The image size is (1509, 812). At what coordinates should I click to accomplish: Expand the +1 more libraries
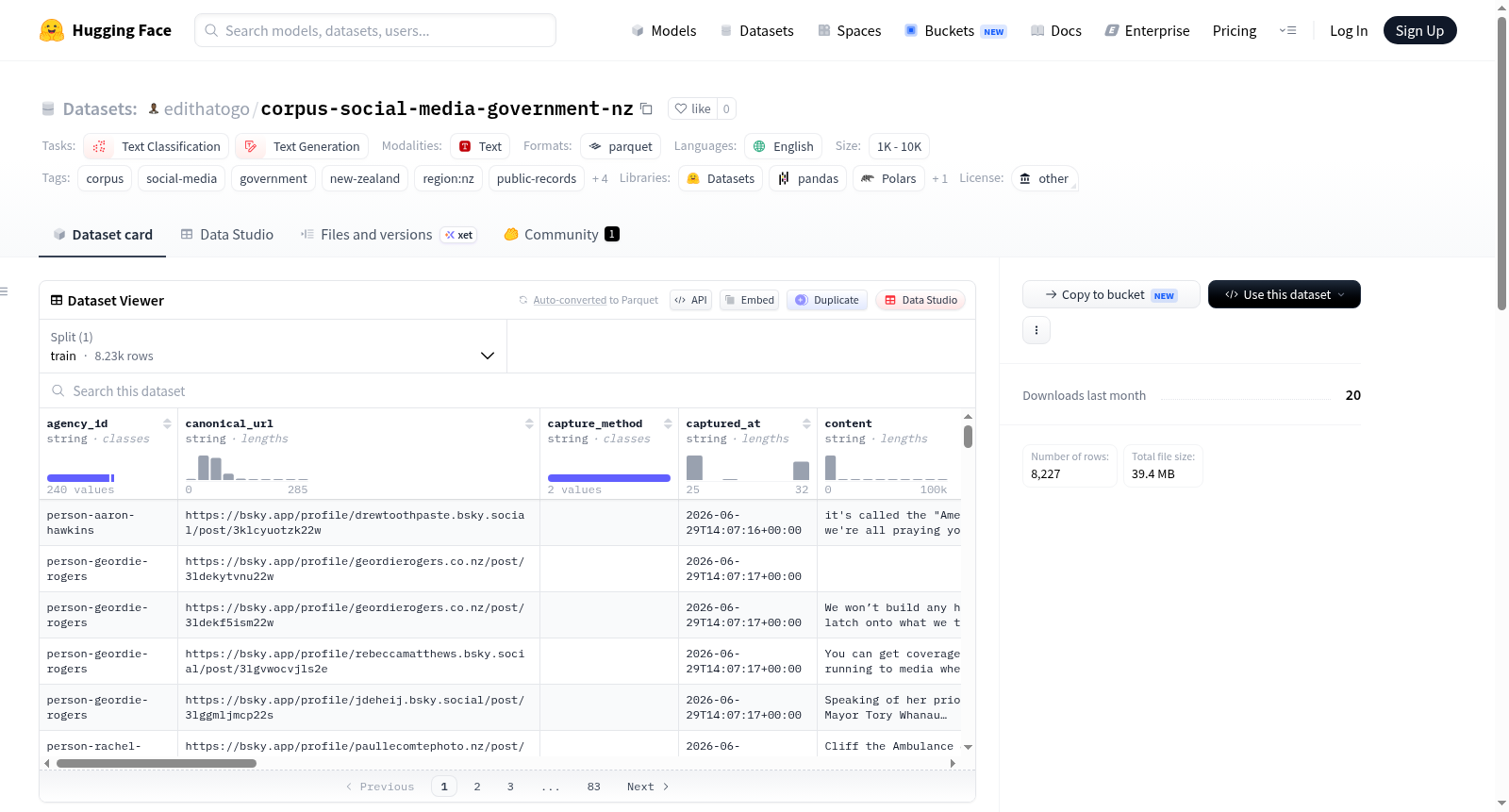point(939,178)
